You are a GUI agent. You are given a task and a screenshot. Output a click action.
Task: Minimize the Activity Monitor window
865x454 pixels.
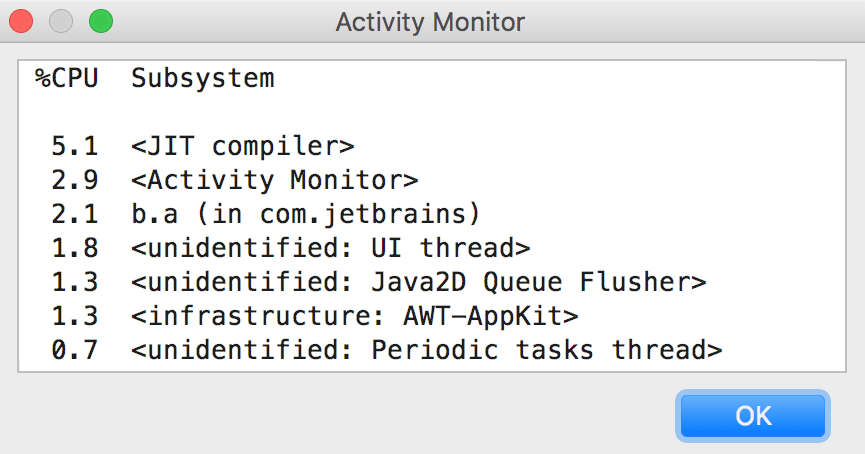pyautogui.click(x=61, y=21)
